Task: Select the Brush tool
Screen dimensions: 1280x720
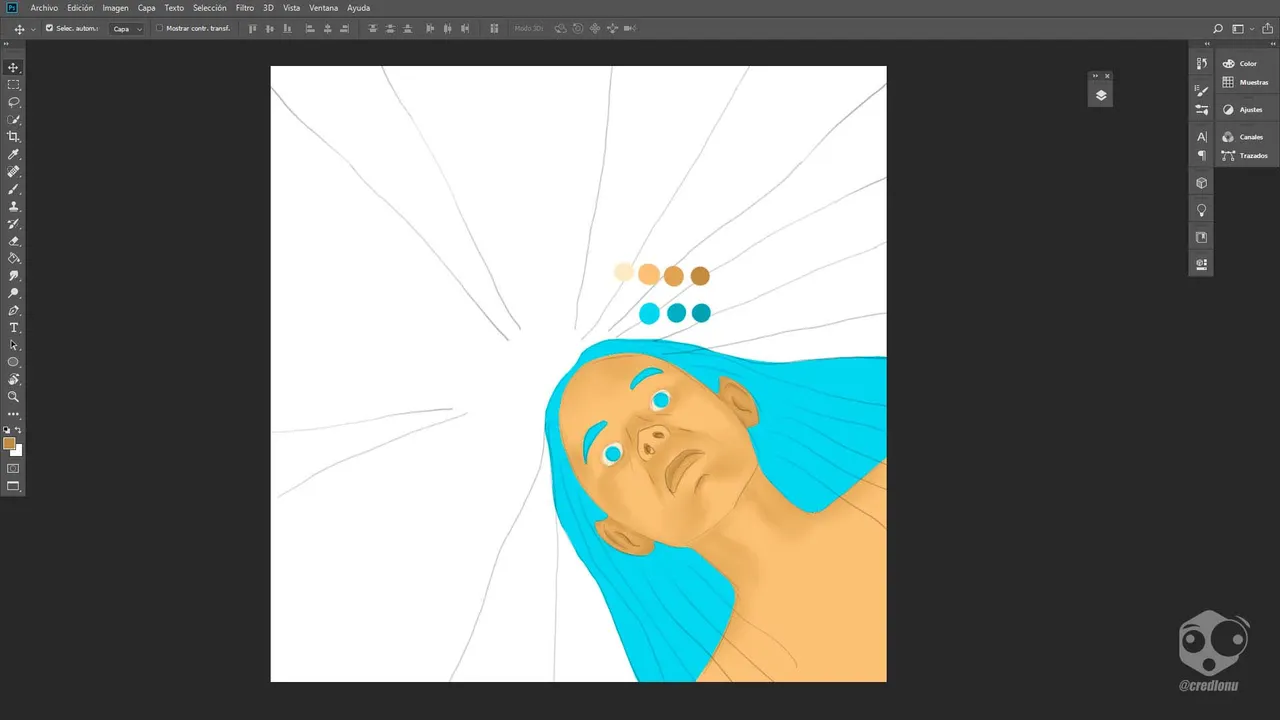Action: tap(14, 189)
